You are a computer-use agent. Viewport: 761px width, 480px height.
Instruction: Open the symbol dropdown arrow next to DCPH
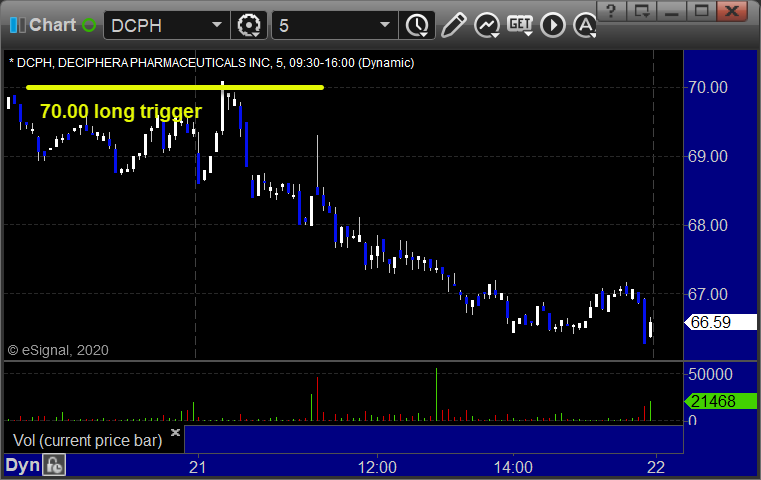217,25
